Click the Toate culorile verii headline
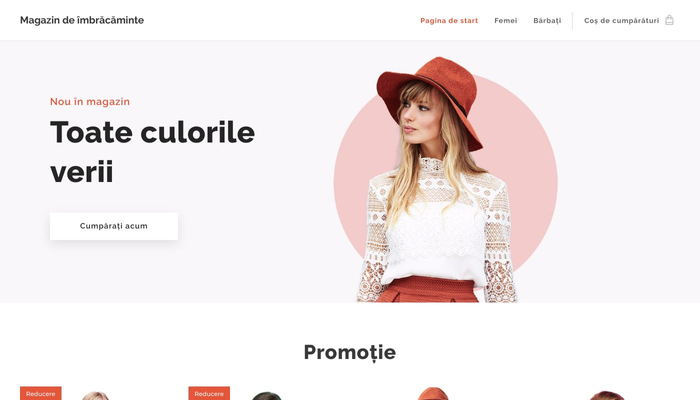The image size is (700, 400). (152, 152)
